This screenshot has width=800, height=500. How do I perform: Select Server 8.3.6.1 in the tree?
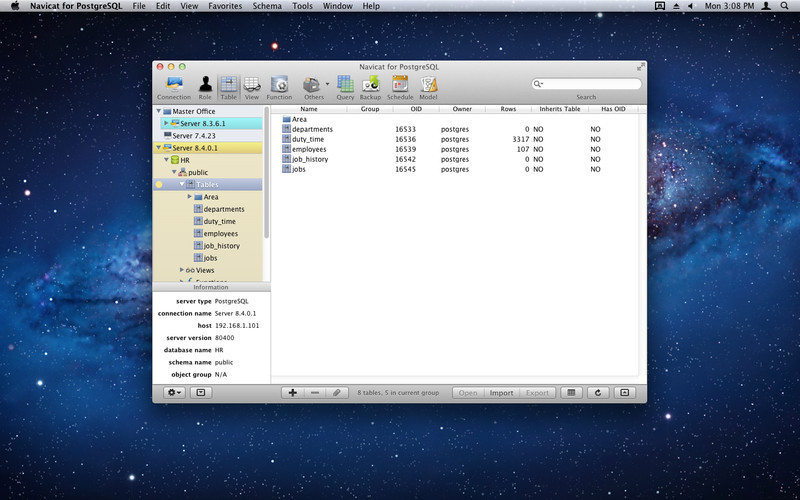203,123
